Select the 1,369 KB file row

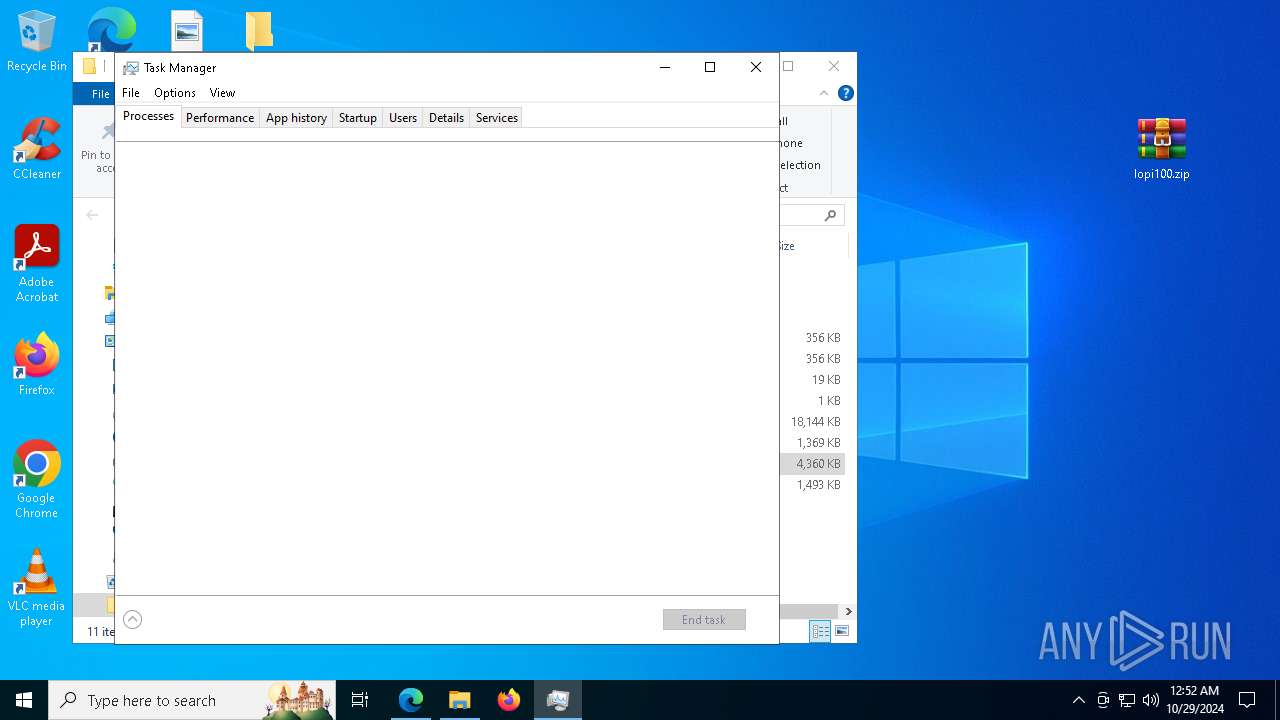pyautogui.click(x=813, y=443)
